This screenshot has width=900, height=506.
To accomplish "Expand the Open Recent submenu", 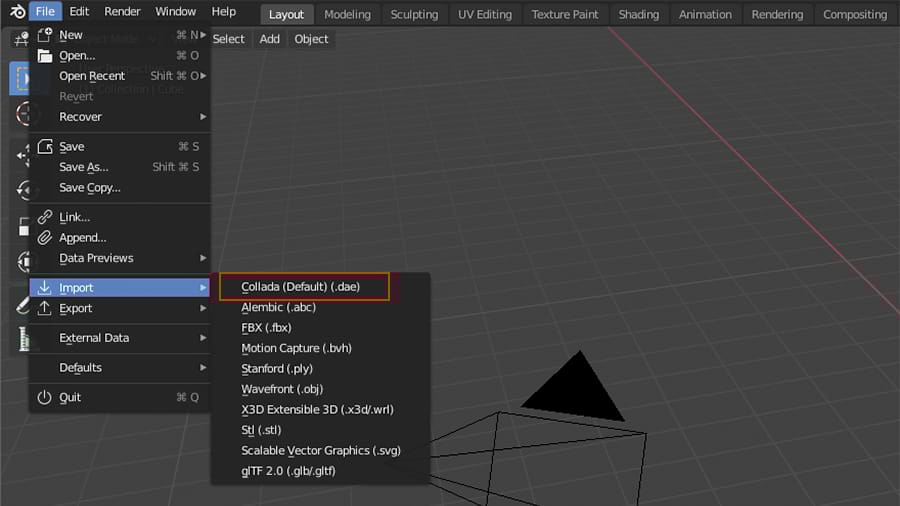I will tap(120, 76).
